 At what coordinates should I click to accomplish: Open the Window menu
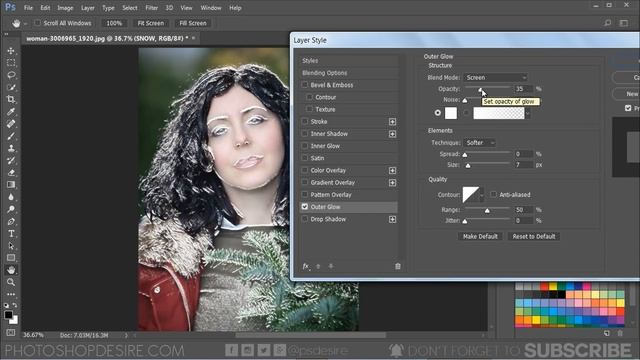click(x=211, y=8)
